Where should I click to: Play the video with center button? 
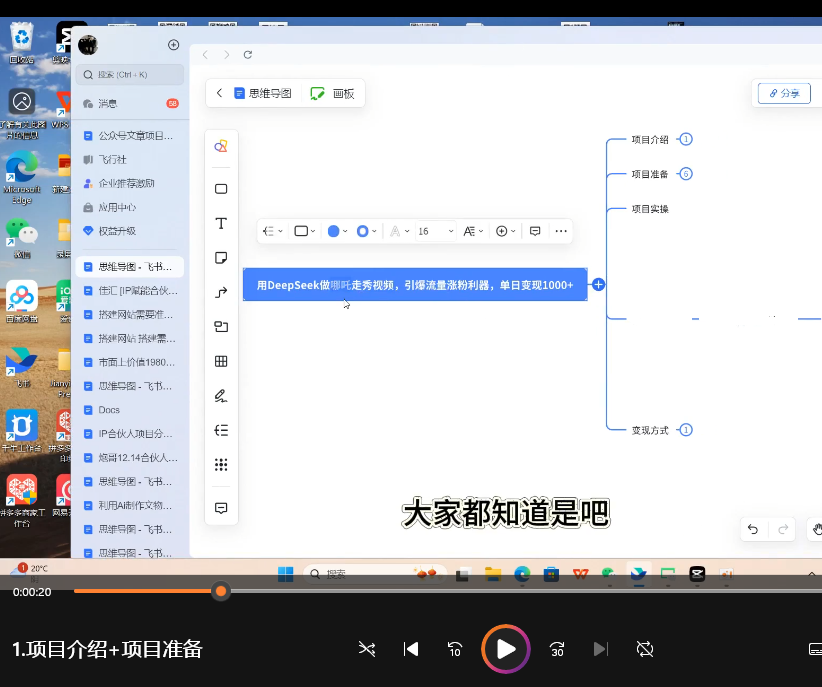pos(505,649)
